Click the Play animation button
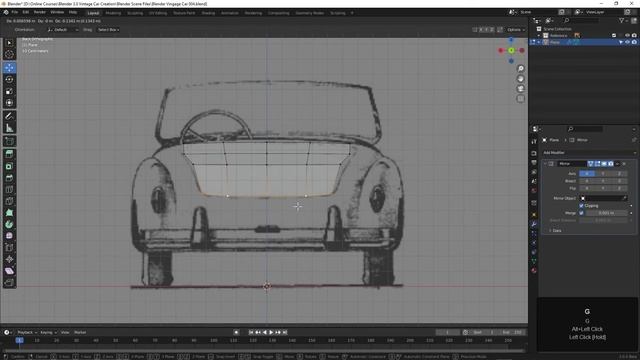The width and height of the screenshot is (640, 360). [271, 332]
